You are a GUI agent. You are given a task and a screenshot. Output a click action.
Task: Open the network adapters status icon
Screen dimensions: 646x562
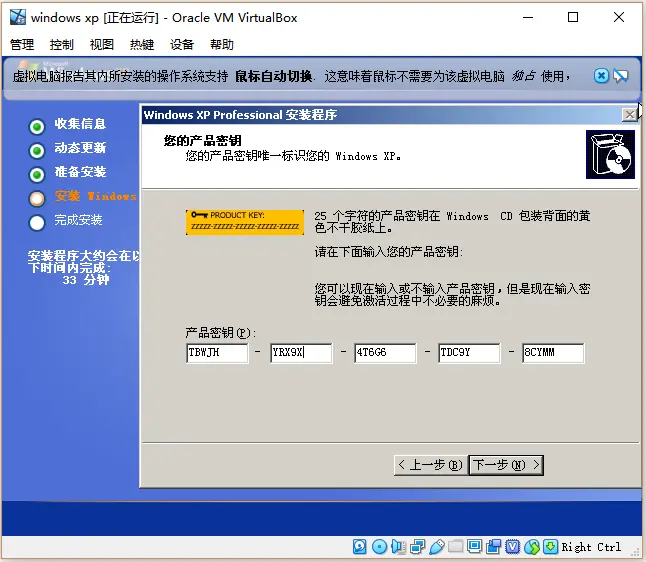417,547
